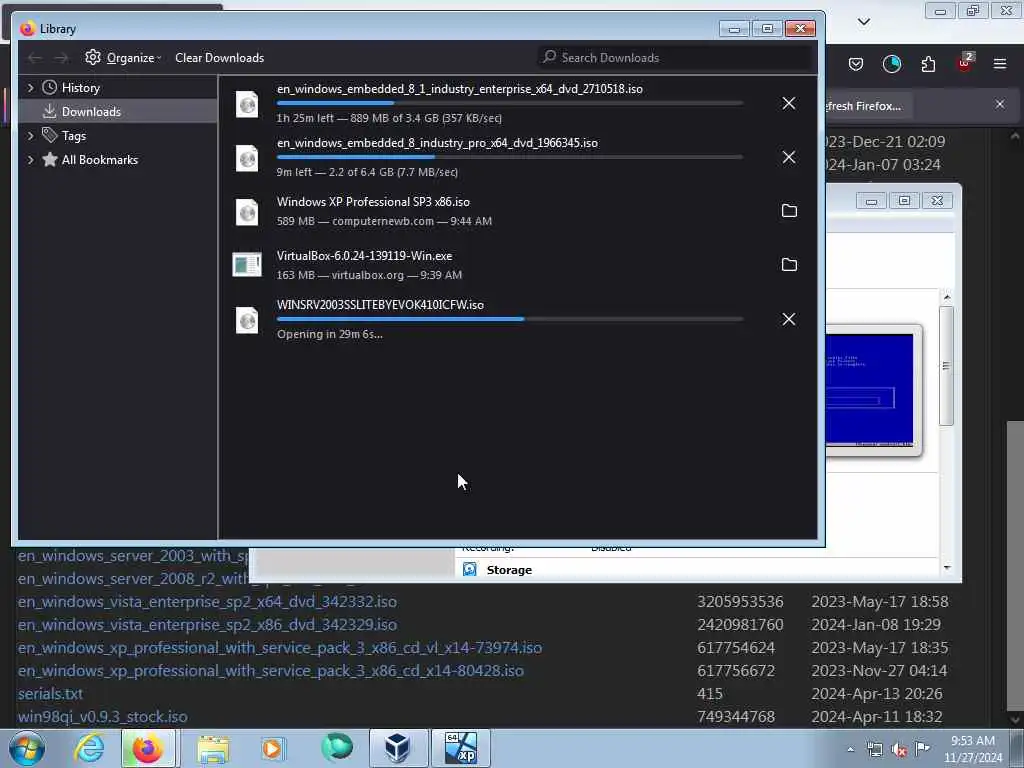Click the network tray icon
This screenshot has width=1024, height=768.
[874, 750]
